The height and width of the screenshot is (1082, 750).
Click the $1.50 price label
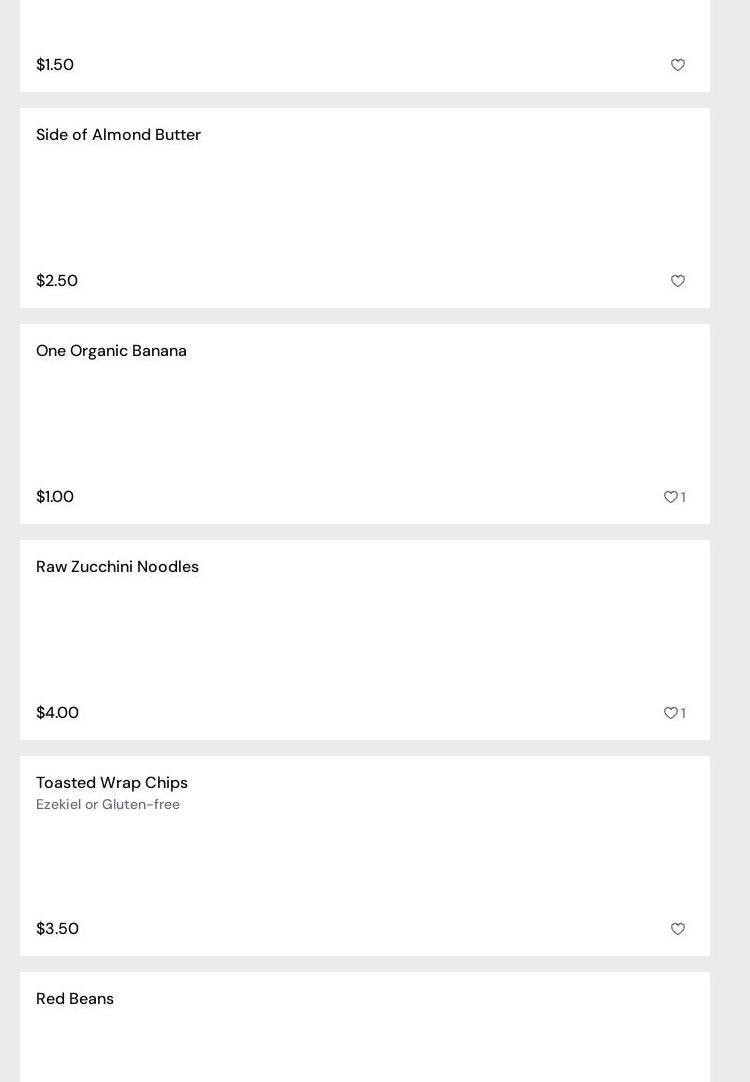(55, 65)
